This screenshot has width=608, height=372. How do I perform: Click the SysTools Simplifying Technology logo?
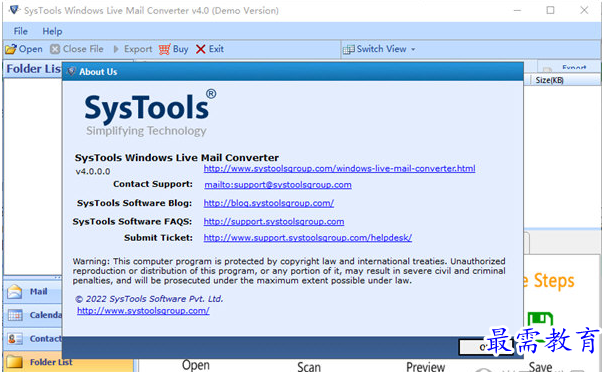click(150, 113)
